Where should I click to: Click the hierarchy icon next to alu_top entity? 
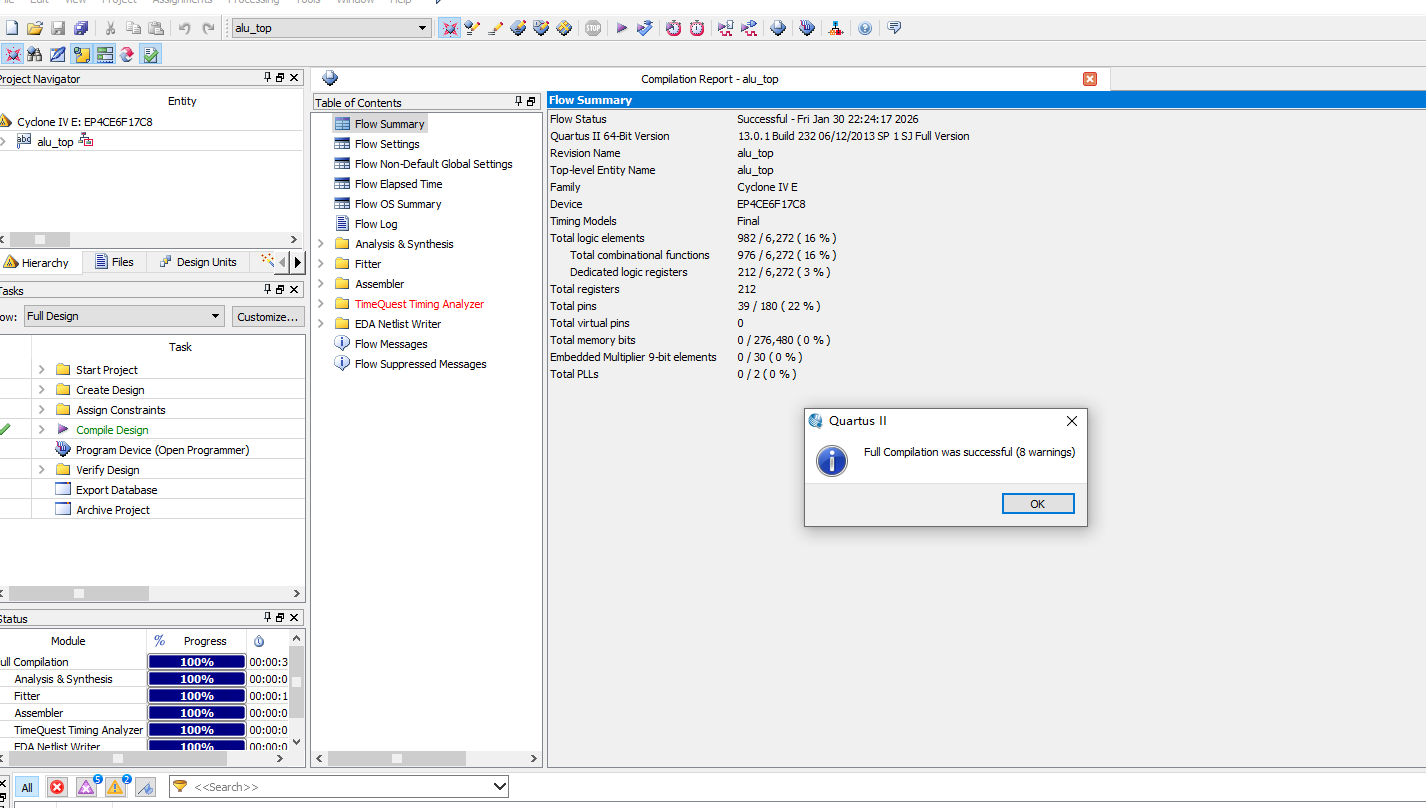click(86, 141)
